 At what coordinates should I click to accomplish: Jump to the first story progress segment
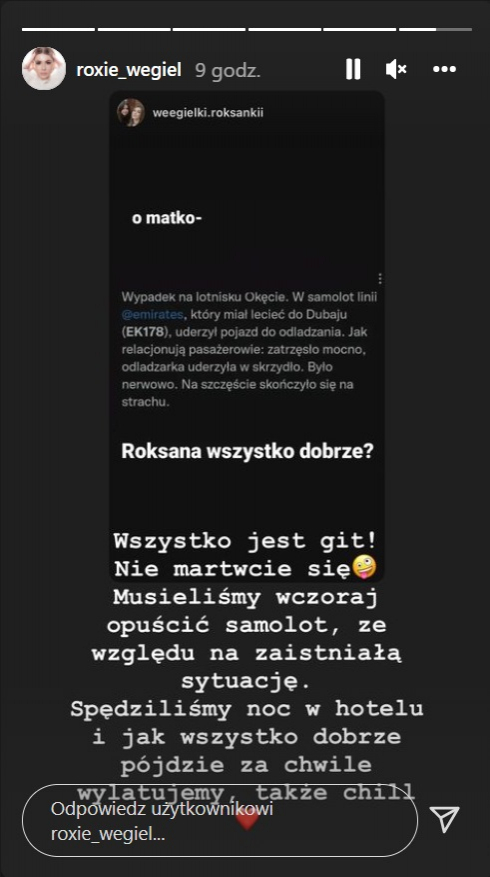pyautogui.click(x=58, y=29)
